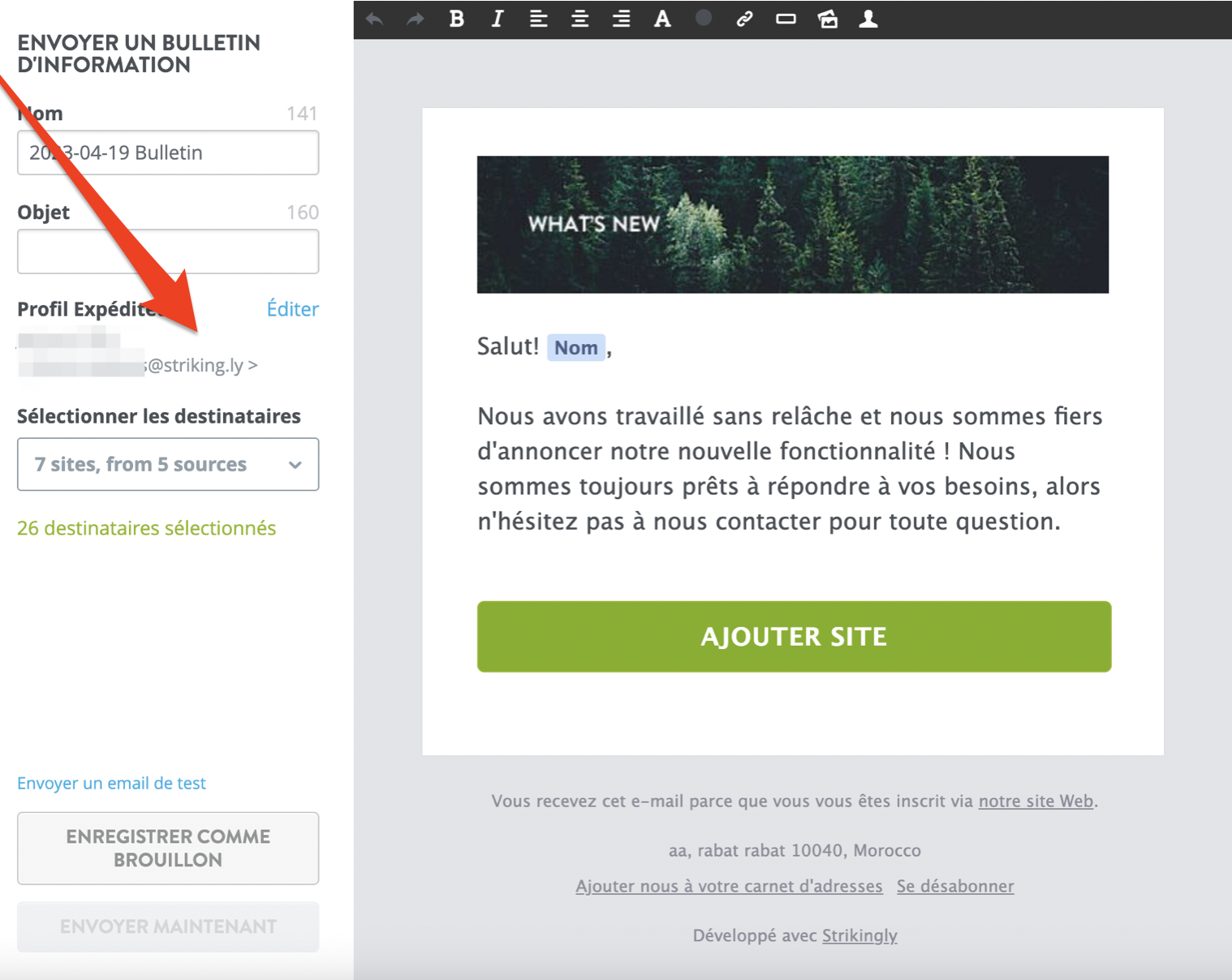The image size is (1232, 980).
Task: Open the text color circle picker
Action: click(x=704, y=18)
